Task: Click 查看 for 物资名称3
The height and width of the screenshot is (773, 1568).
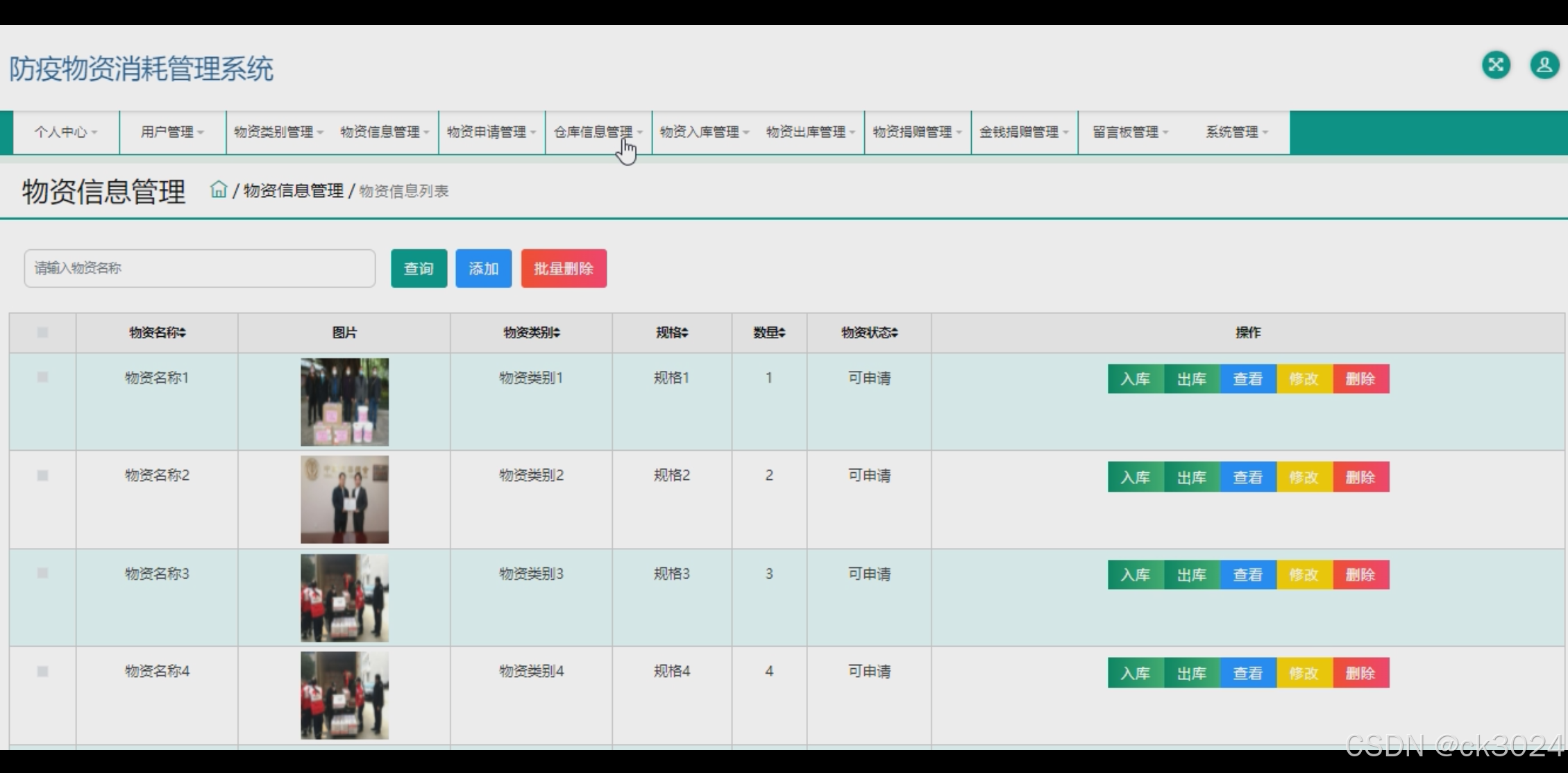Action: (1247, 574)
